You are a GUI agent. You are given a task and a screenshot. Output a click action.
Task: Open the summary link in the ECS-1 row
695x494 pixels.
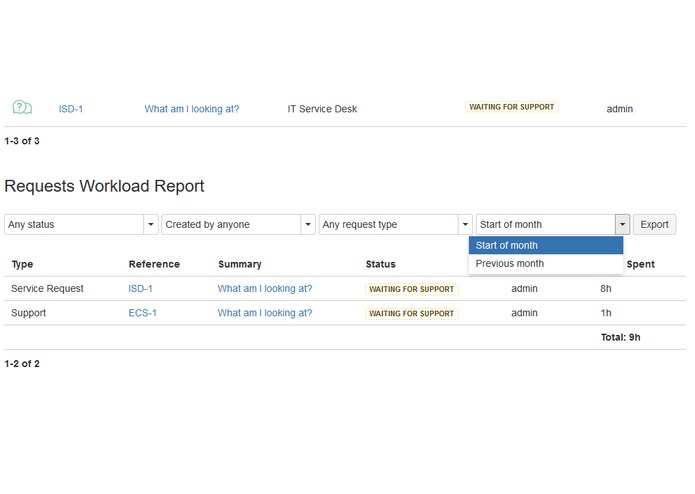[x=265, y=313]
